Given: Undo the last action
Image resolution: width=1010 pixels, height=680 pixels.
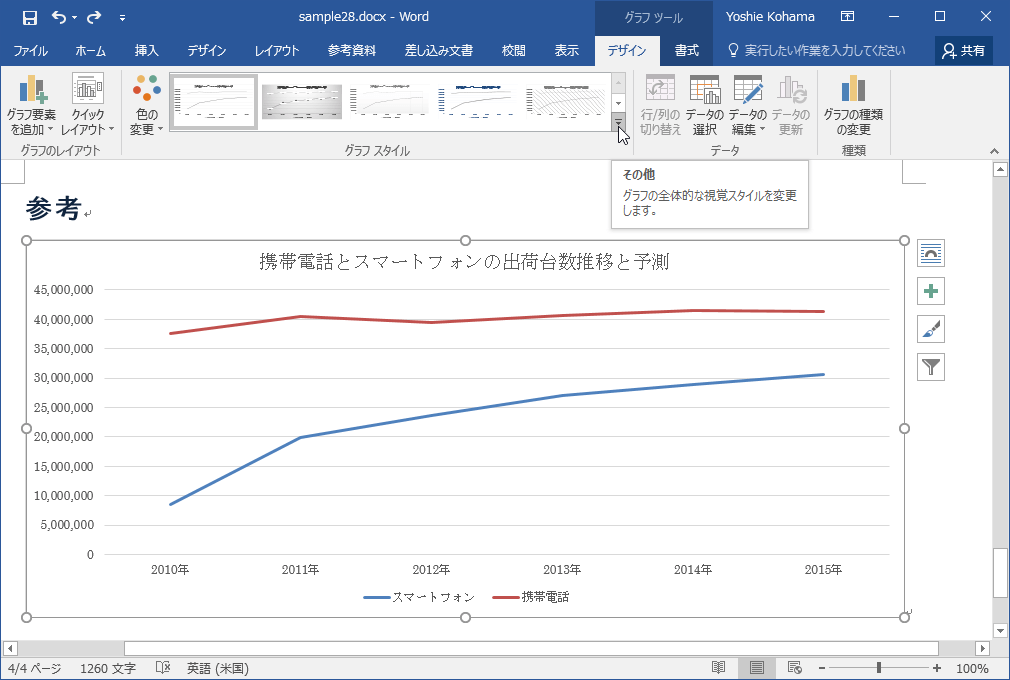Looking at the screenshot, I should pos(59,17).
